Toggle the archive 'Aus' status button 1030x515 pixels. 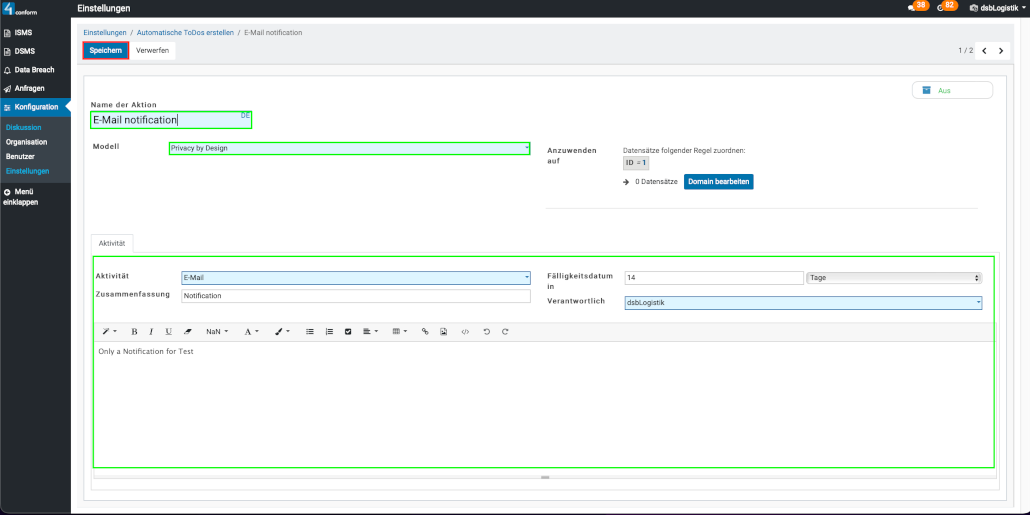tap(952, 90)
